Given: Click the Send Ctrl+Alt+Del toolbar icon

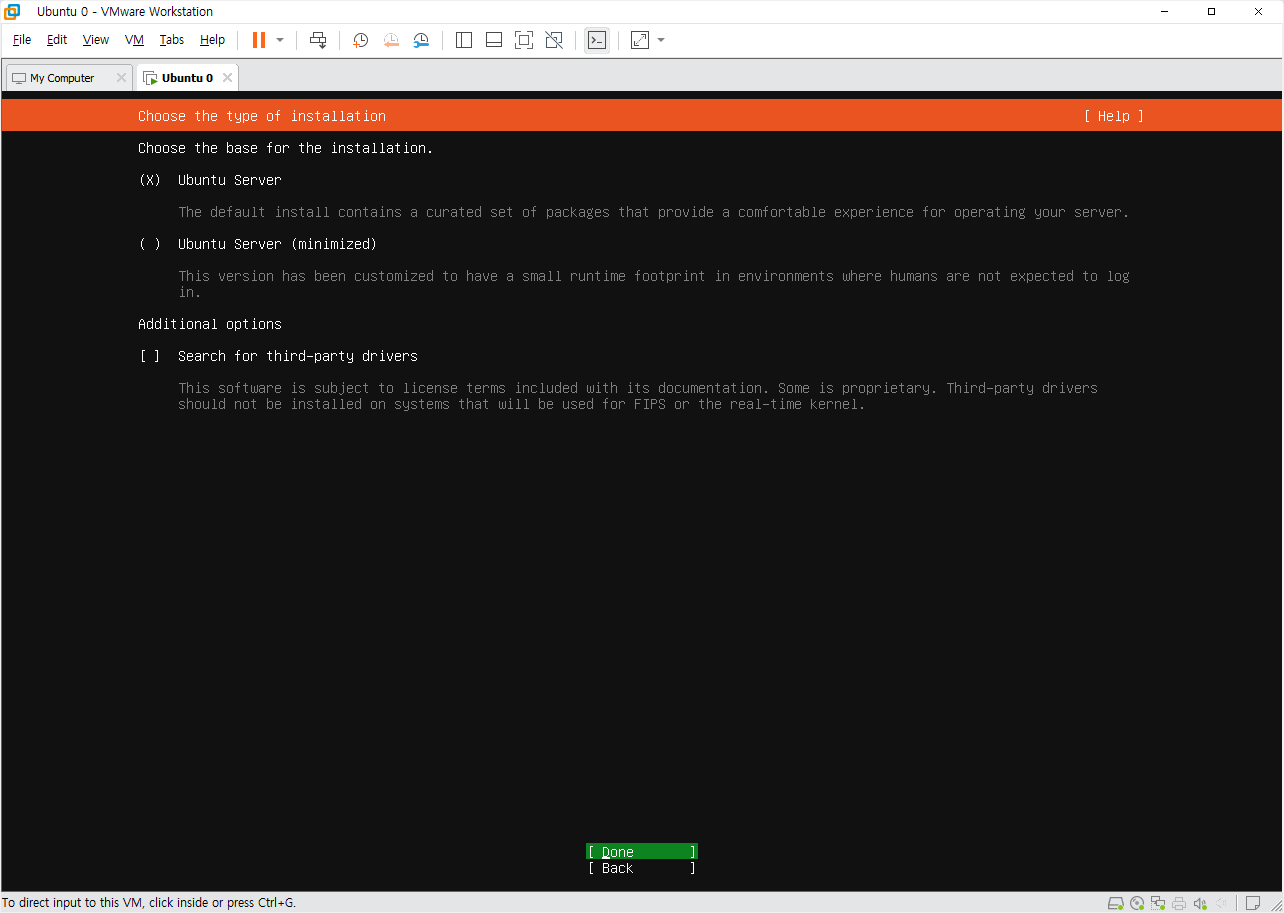Looking at the screenshot, I should (x=318, y=40).
